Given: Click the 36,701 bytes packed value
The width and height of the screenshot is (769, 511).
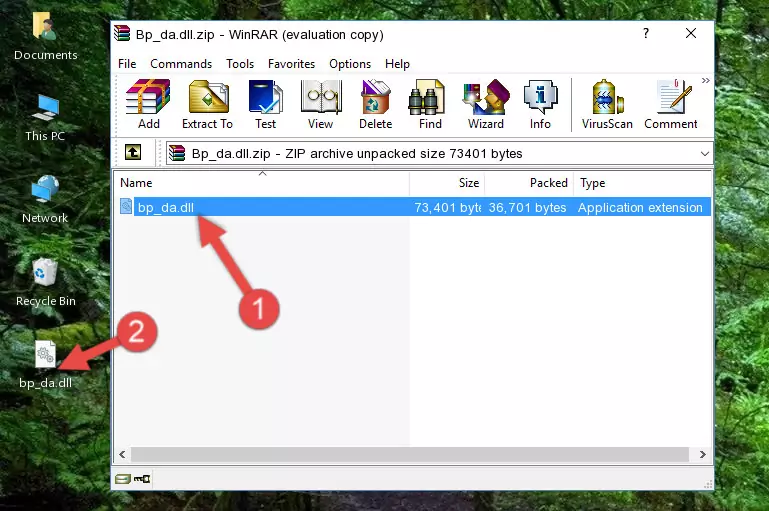Looking at the screenshot, I should point(527,207).
